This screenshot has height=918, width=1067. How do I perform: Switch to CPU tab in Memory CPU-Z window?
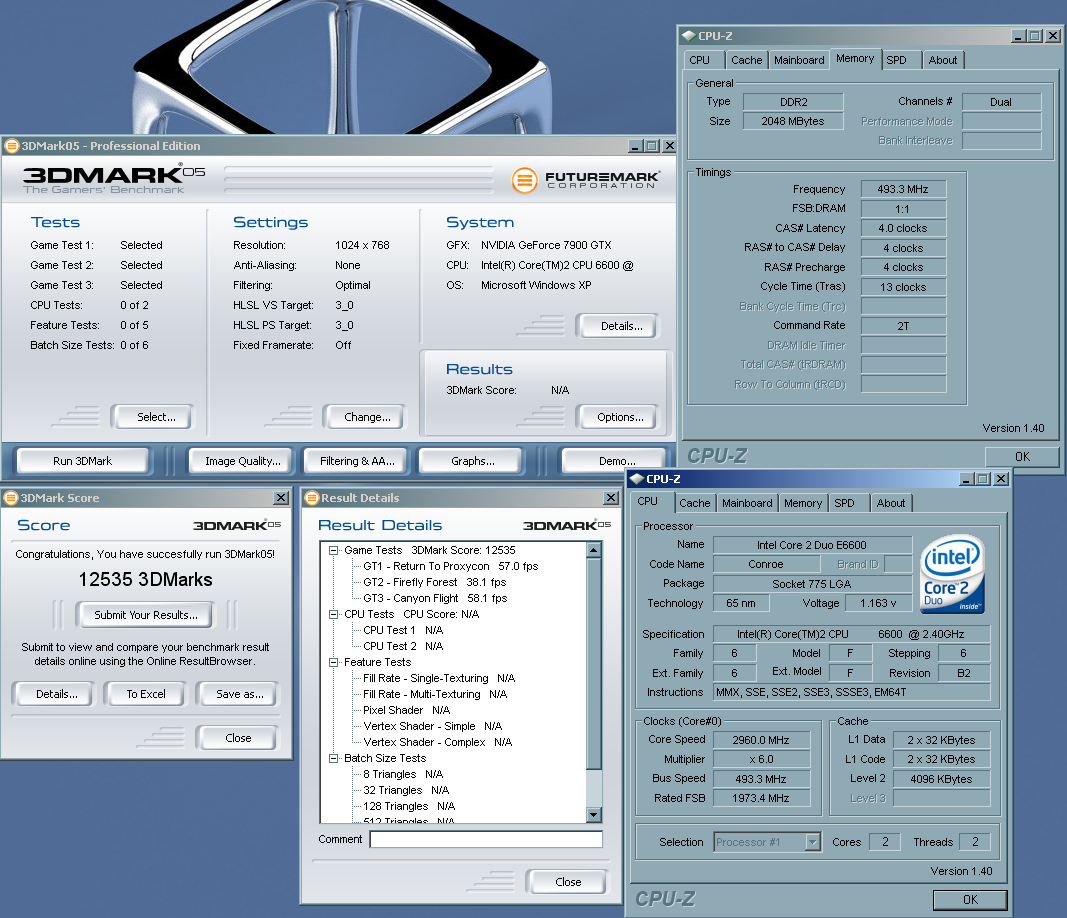coord(700,60)
